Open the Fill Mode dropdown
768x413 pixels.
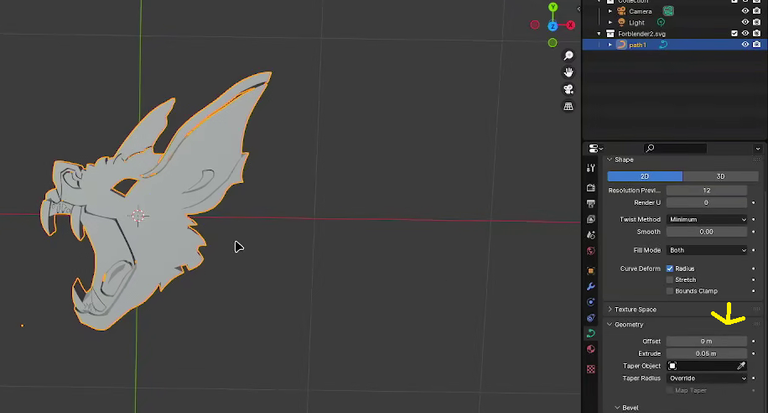tap(707, 250)
